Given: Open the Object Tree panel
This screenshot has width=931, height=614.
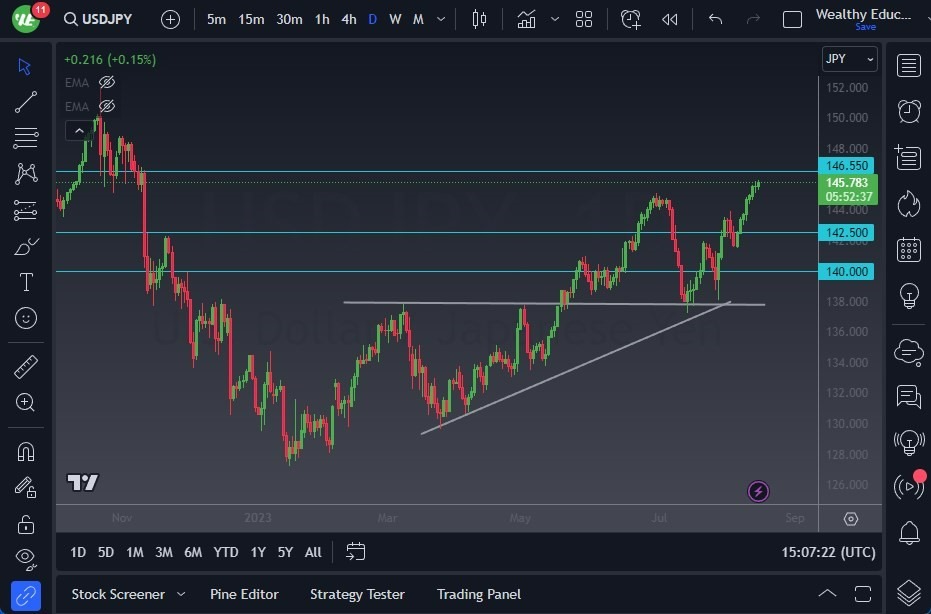Looking at the screenshot, I should click(x=908, y=591).
